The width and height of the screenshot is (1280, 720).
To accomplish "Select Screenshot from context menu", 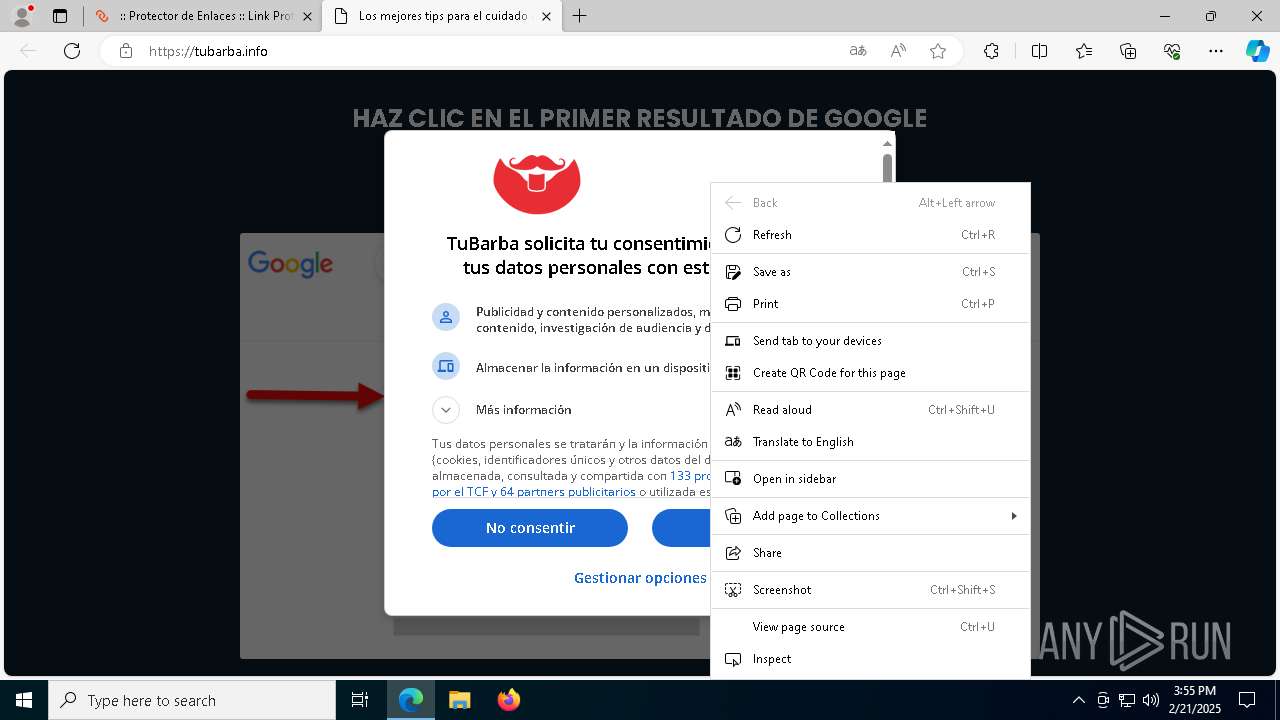I will coord(870,590).
